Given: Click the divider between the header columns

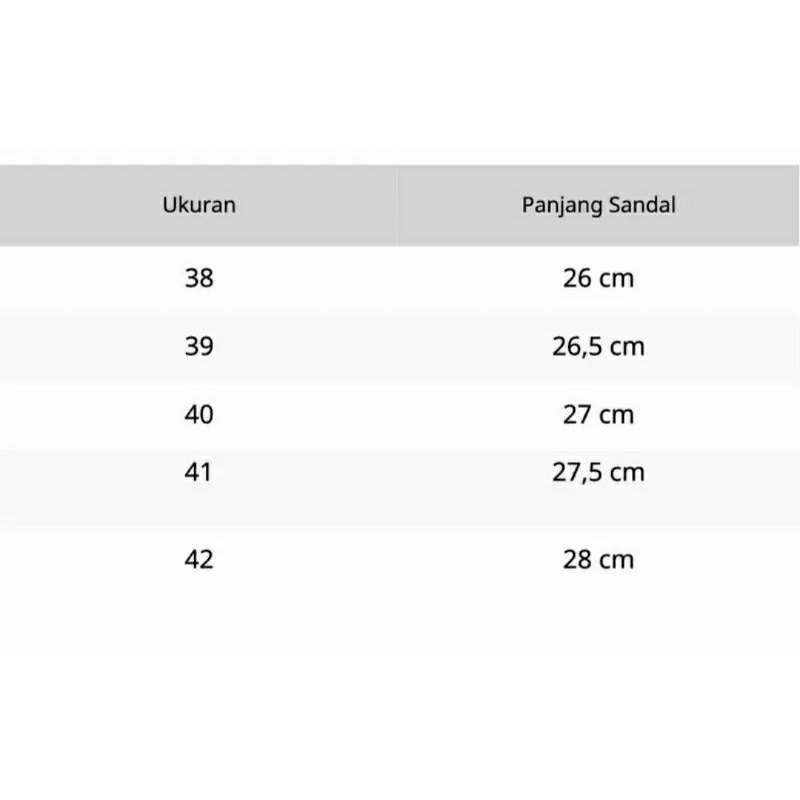Looking at the screenshot, I should tap(398, 206).
